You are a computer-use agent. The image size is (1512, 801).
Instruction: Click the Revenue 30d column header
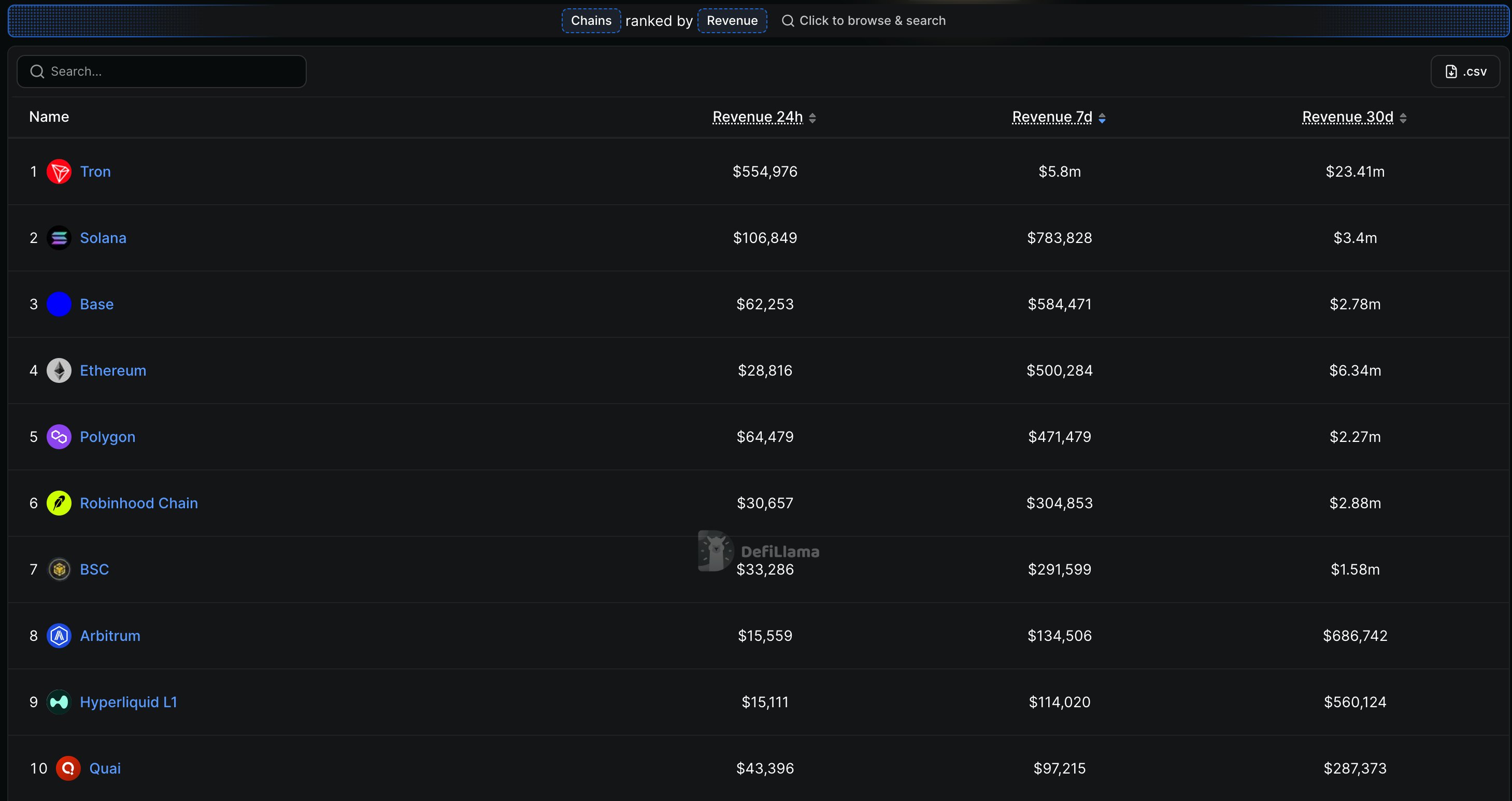[1348, 117]
